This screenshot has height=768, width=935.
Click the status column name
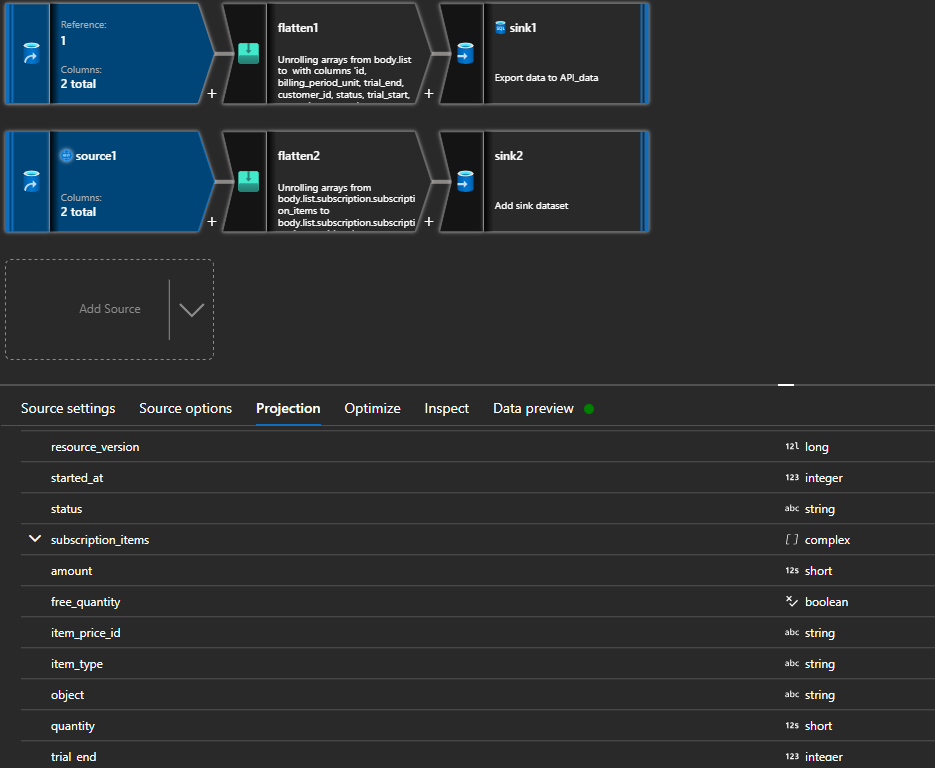pyautogui.click(x=66, y=509)
